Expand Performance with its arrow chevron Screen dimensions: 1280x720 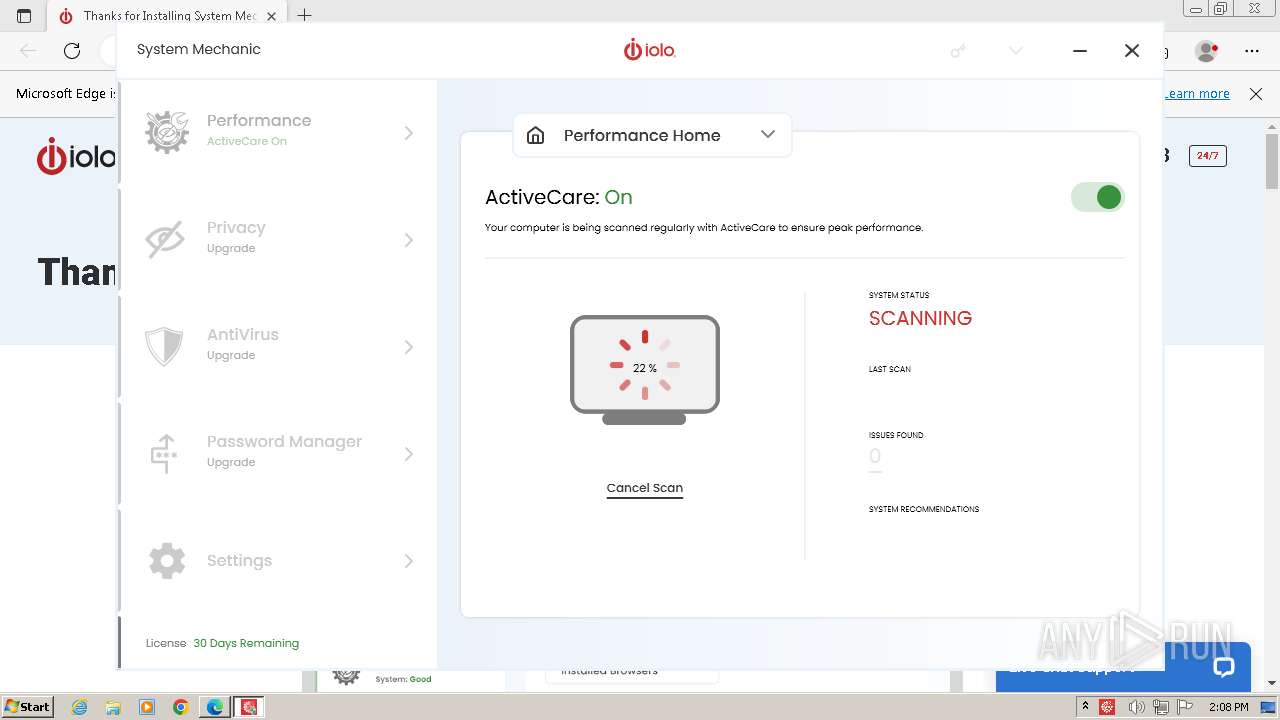(408, 132)
